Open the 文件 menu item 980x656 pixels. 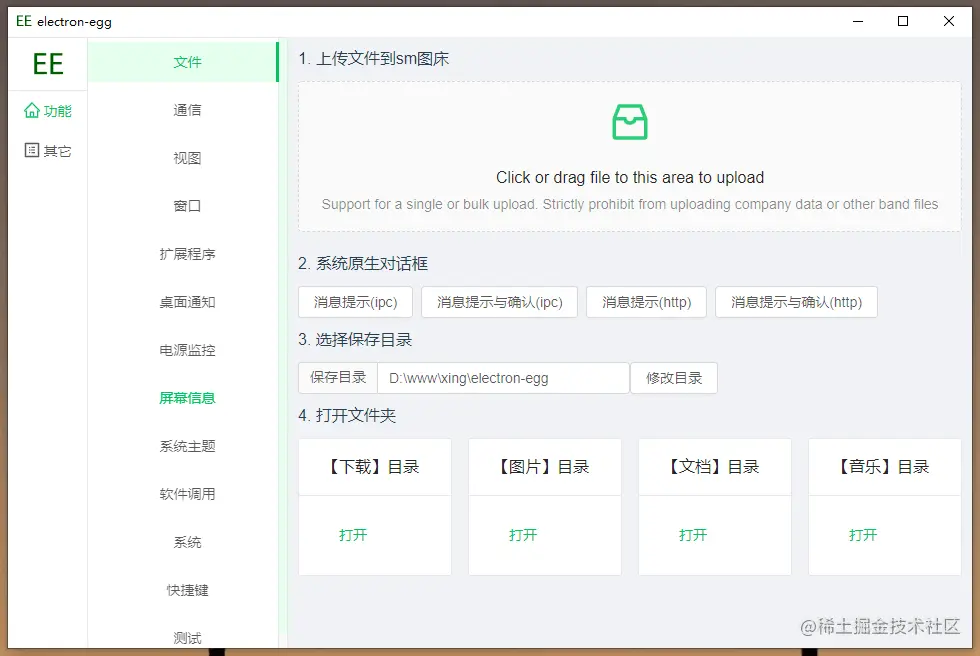183,62
